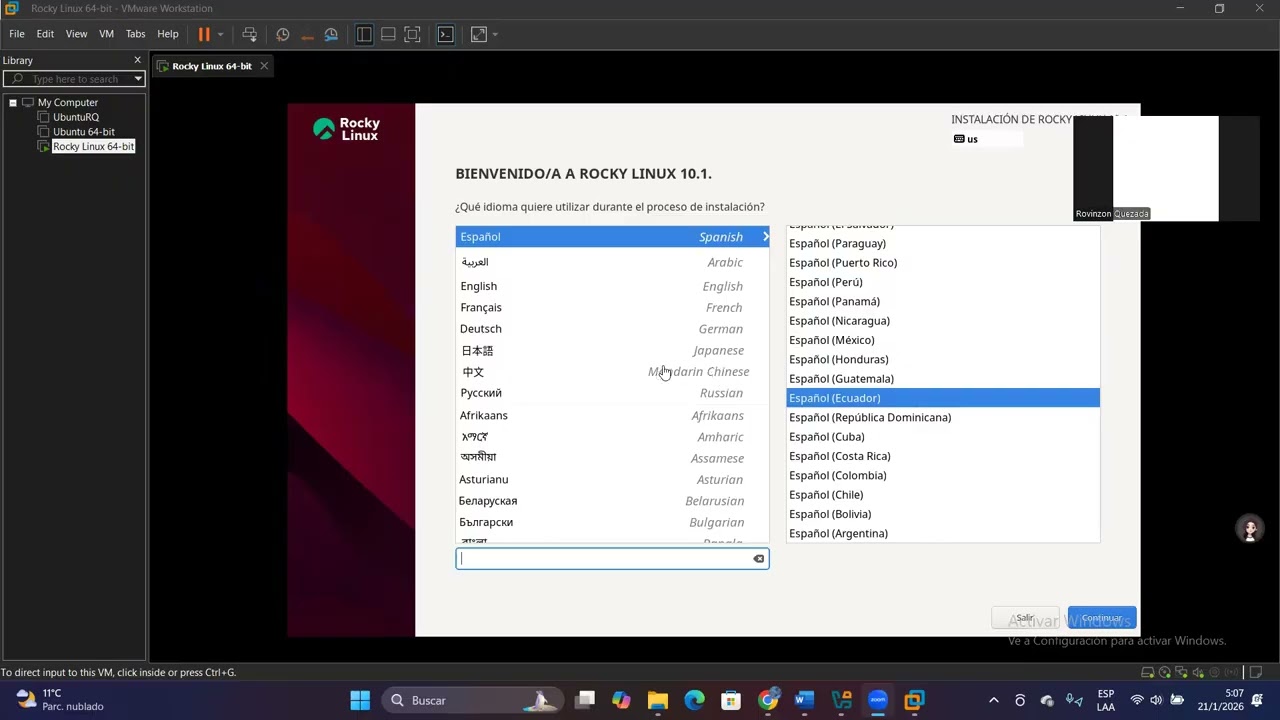Click the Salir button
The image size is (1280, 720).
click(1025, 618)
